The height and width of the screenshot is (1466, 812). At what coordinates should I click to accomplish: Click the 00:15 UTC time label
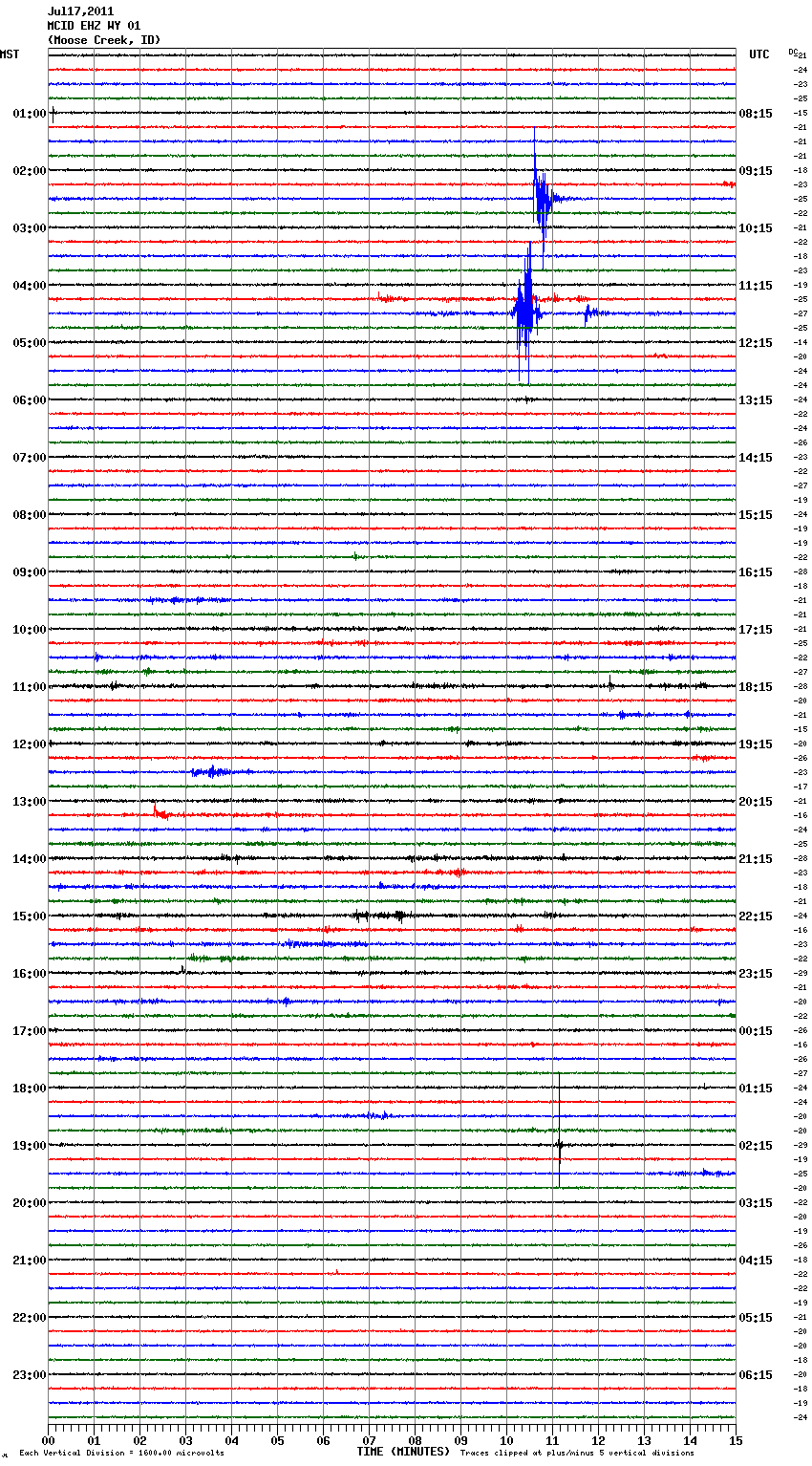click(x=756, y=1031)
